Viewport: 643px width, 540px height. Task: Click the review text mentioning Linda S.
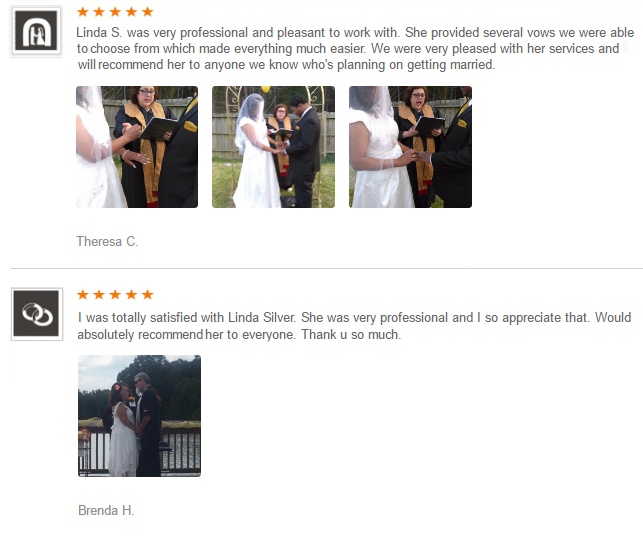(x=355, y=48)
